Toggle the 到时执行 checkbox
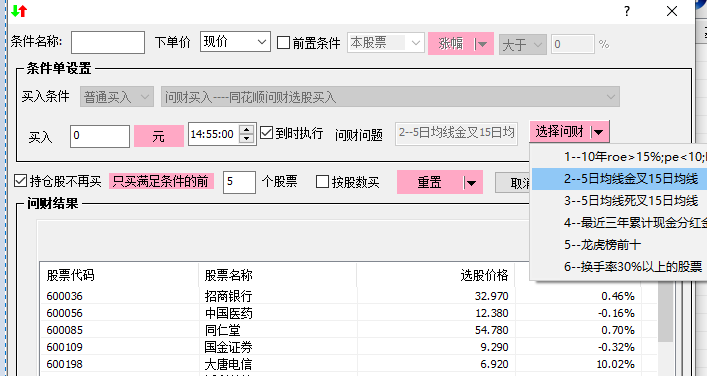The image size is (707, 376). (x=266, y=133)
